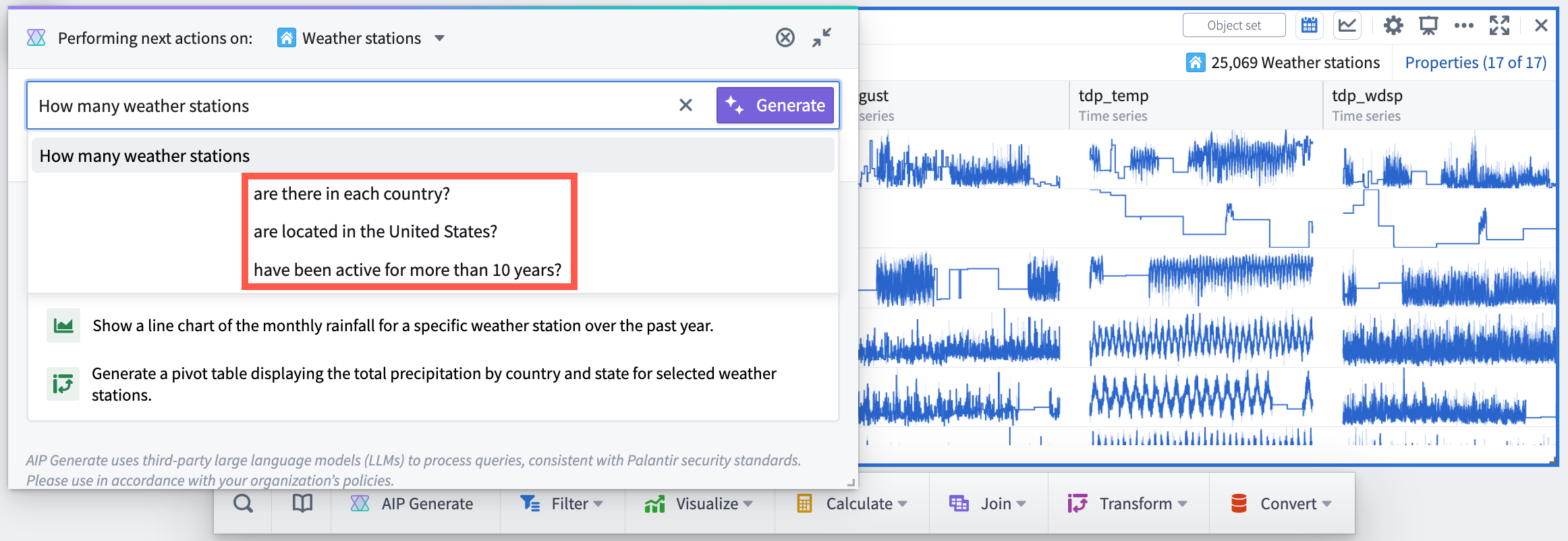1568x541 pixels.
Task: Click the search magnifier icon in bottom toolbar
Action: click(243, 504)
